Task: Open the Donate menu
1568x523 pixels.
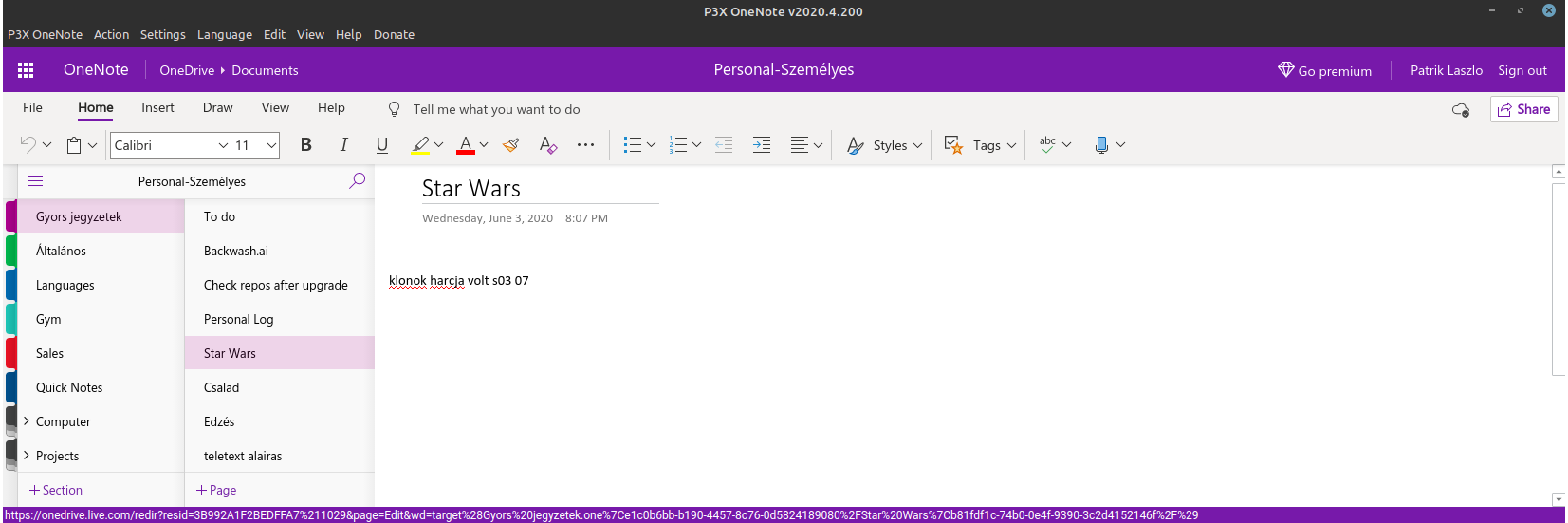Action: (394, 34)
